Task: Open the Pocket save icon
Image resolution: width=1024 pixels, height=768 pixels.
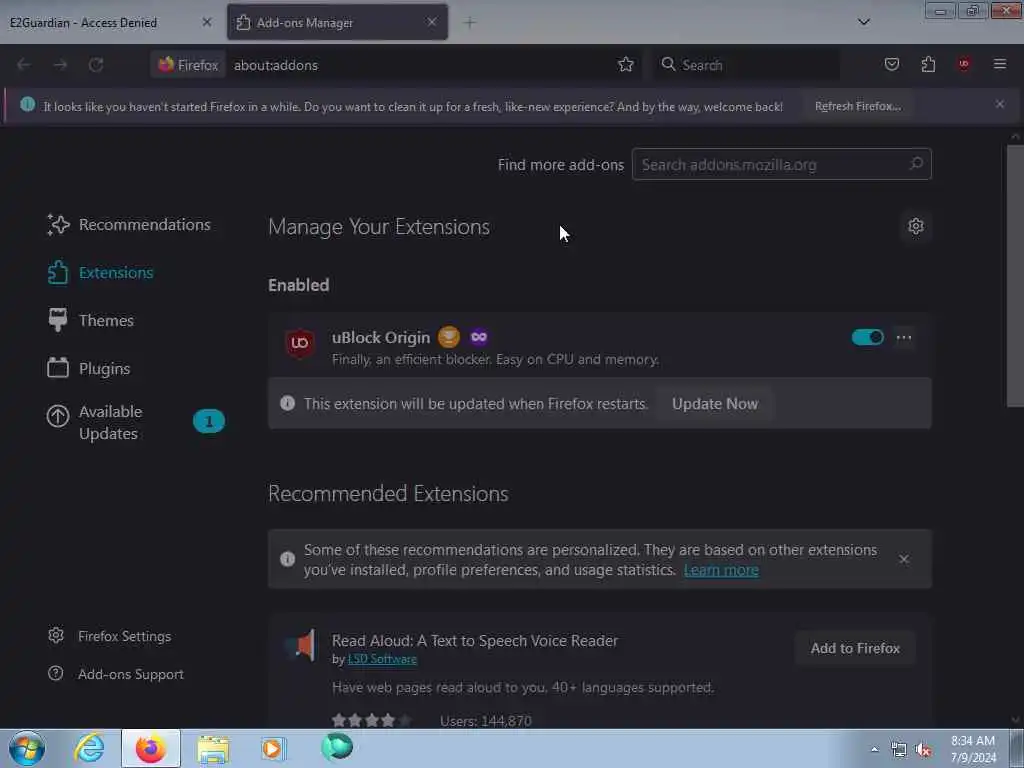Action: [891, 65]
